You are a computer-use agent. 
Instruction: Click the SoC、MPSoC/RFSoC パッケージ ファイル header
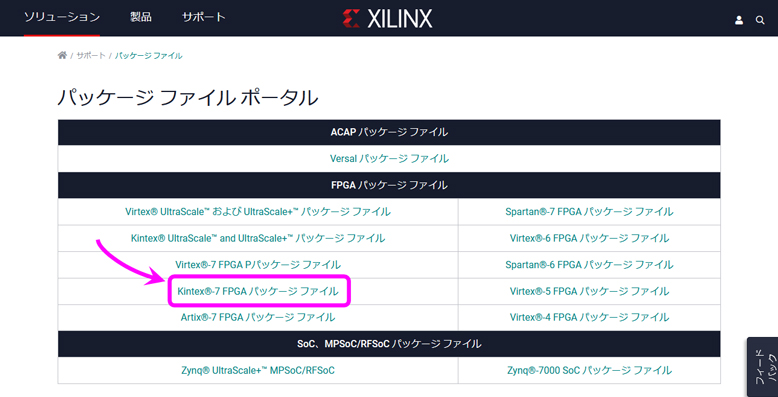click(389, 343)
